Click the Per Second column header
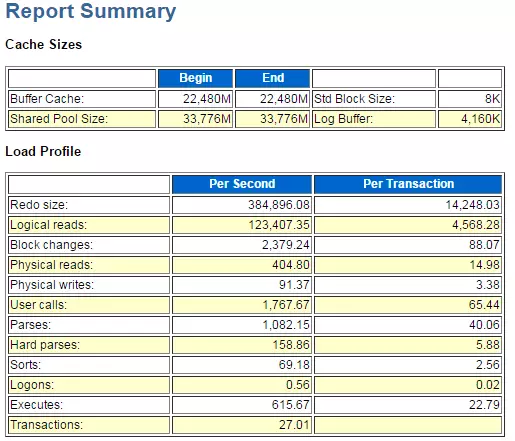 click(x=242, y=184)
